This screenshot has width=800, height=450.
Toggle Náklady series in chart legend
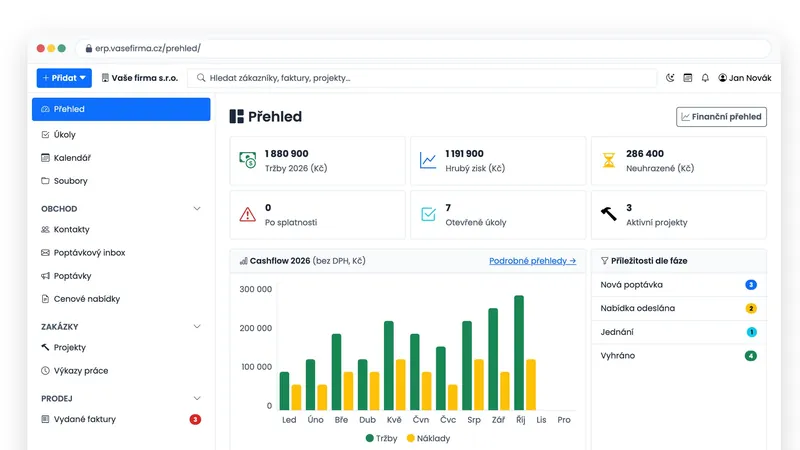click(x=429, y=438)
